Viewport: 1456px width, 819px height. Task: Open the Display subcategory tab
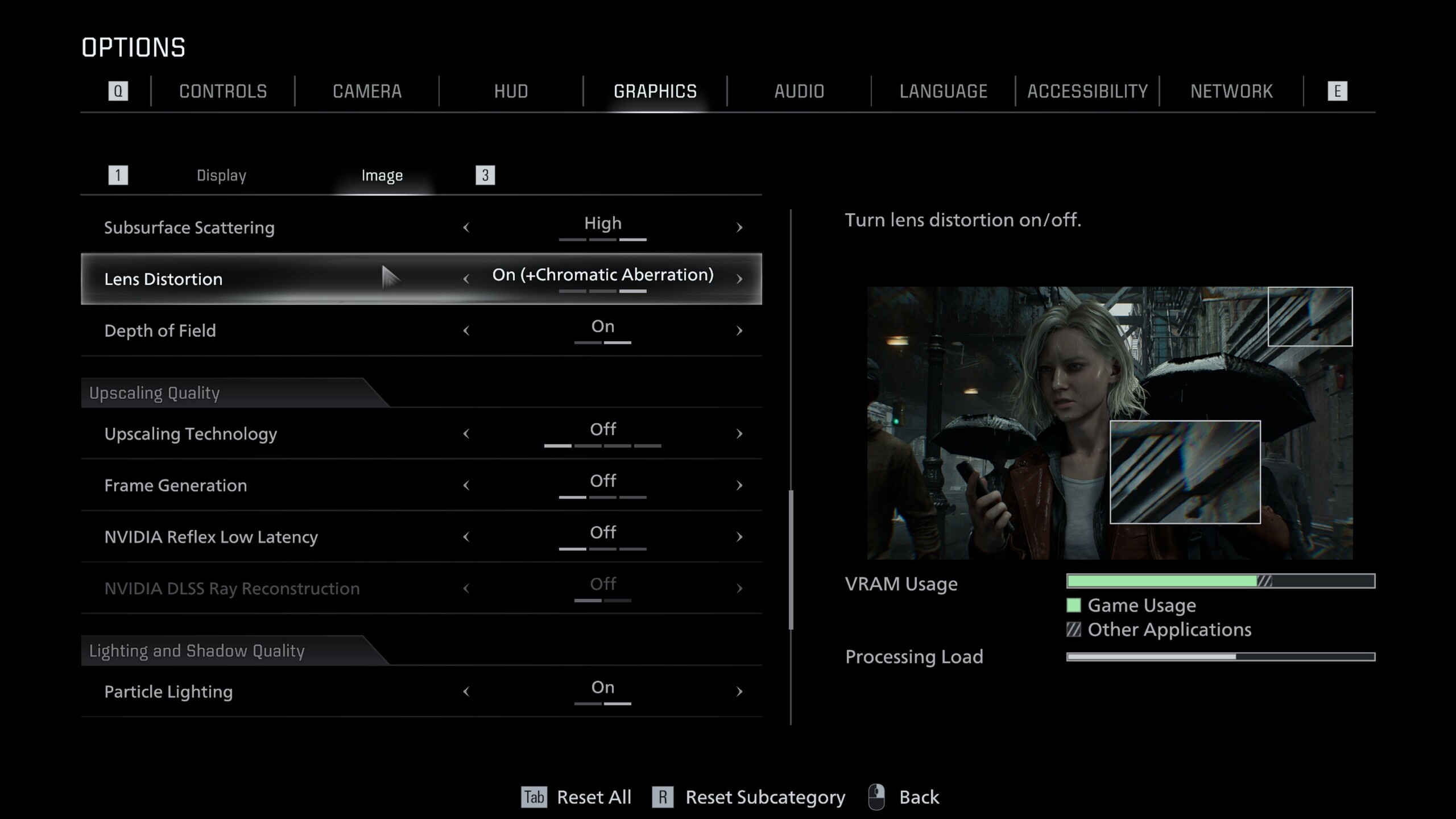coord(221,175)
